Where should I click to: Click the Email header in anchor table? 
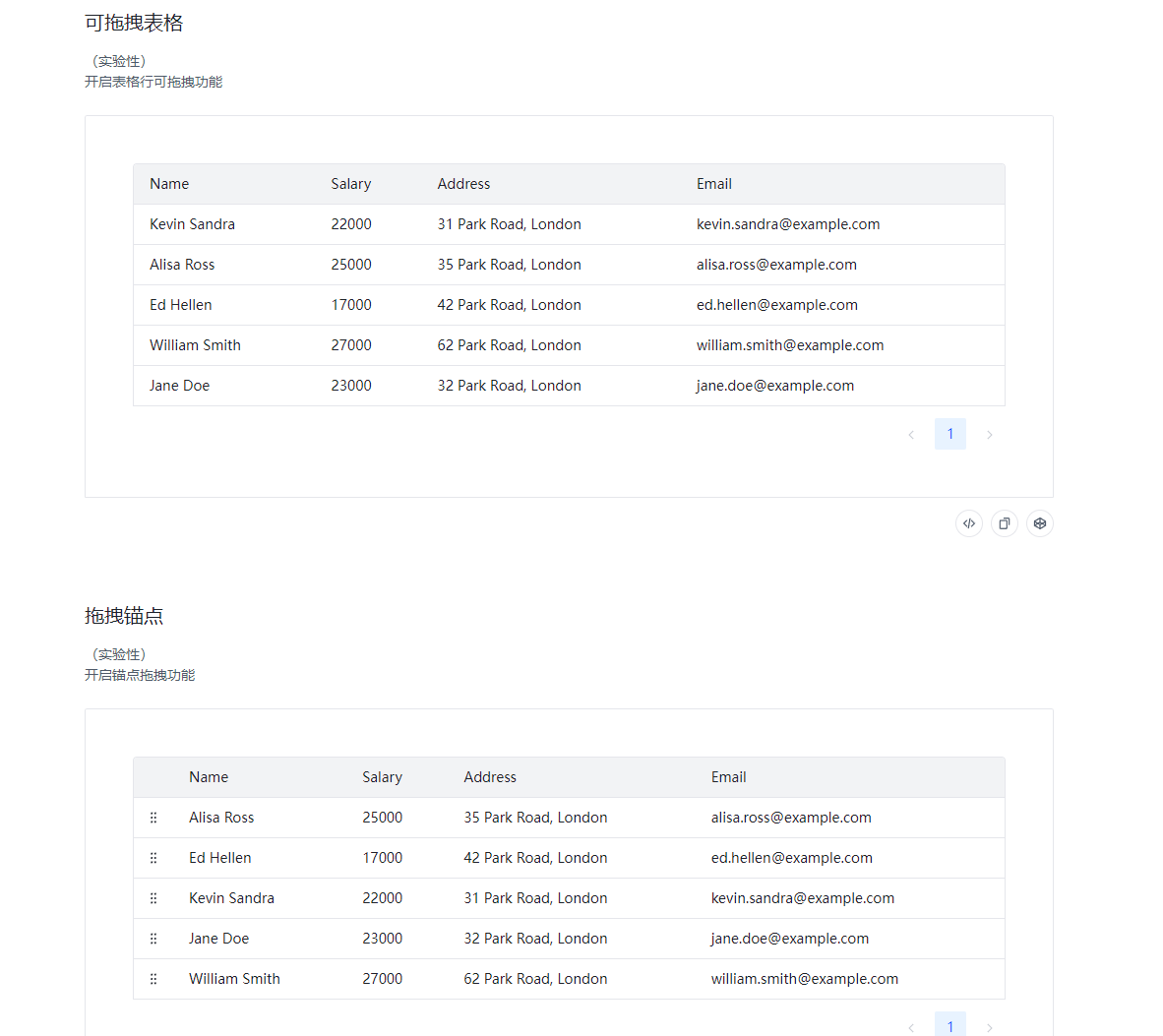(x=729, y=777)
